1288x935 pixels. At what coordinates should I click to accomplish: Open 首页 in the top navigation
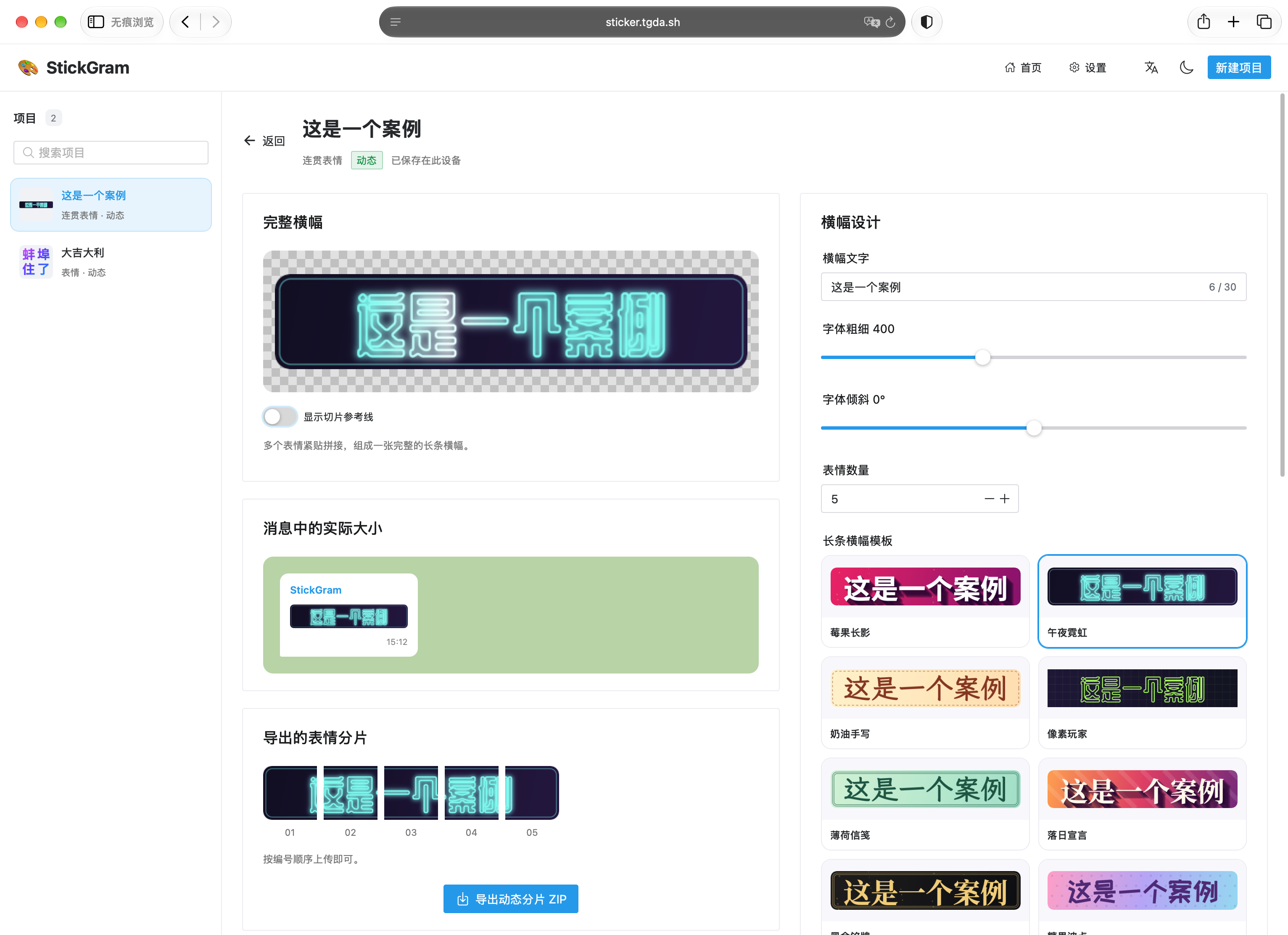(1023, 68)
